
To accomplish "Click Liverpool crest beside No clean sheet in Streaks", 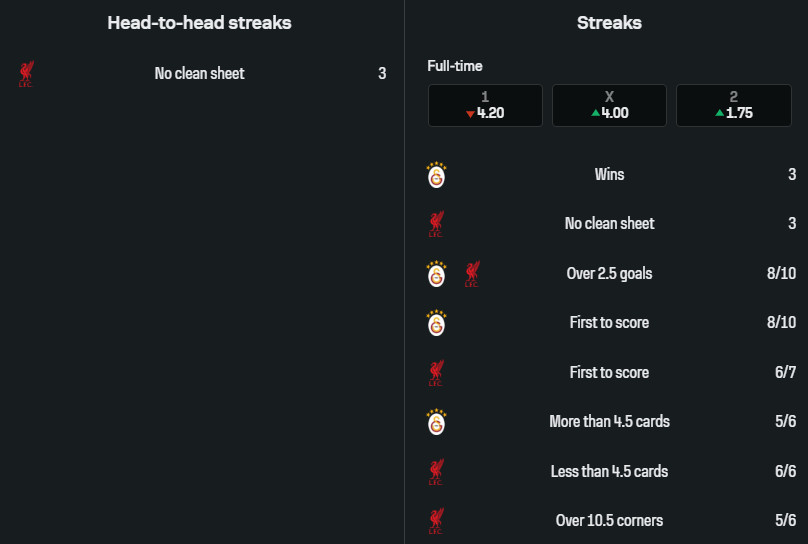I will coord(436,224).
